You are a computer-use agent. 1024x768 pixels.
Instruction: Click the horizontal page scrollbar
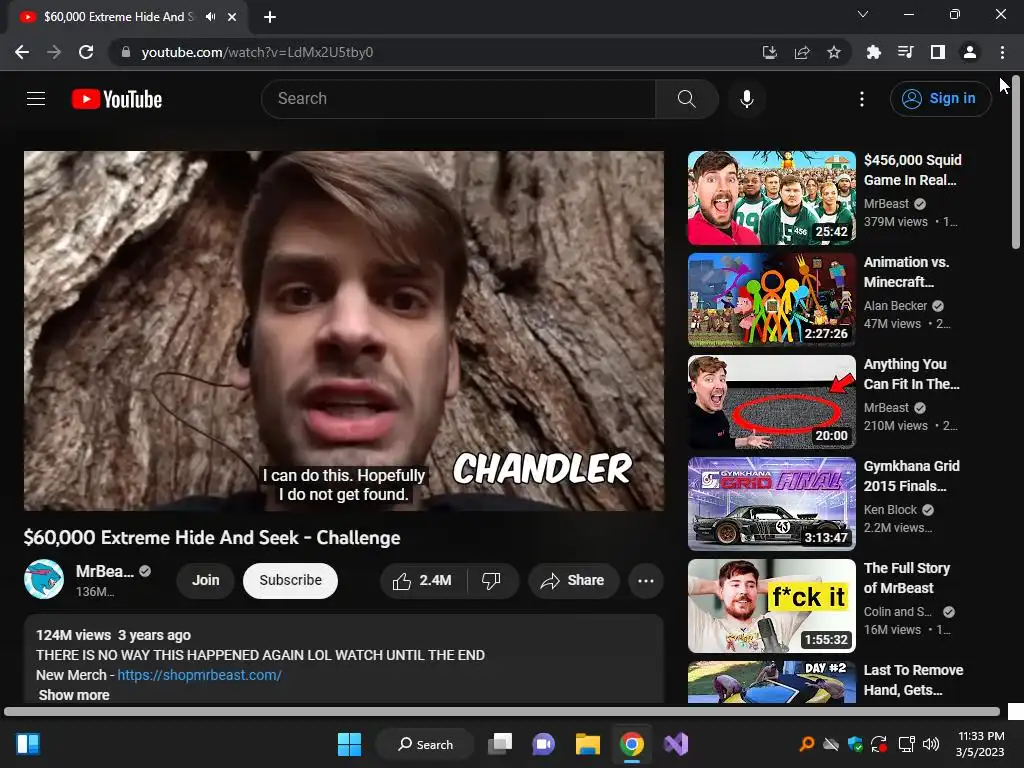502,712
